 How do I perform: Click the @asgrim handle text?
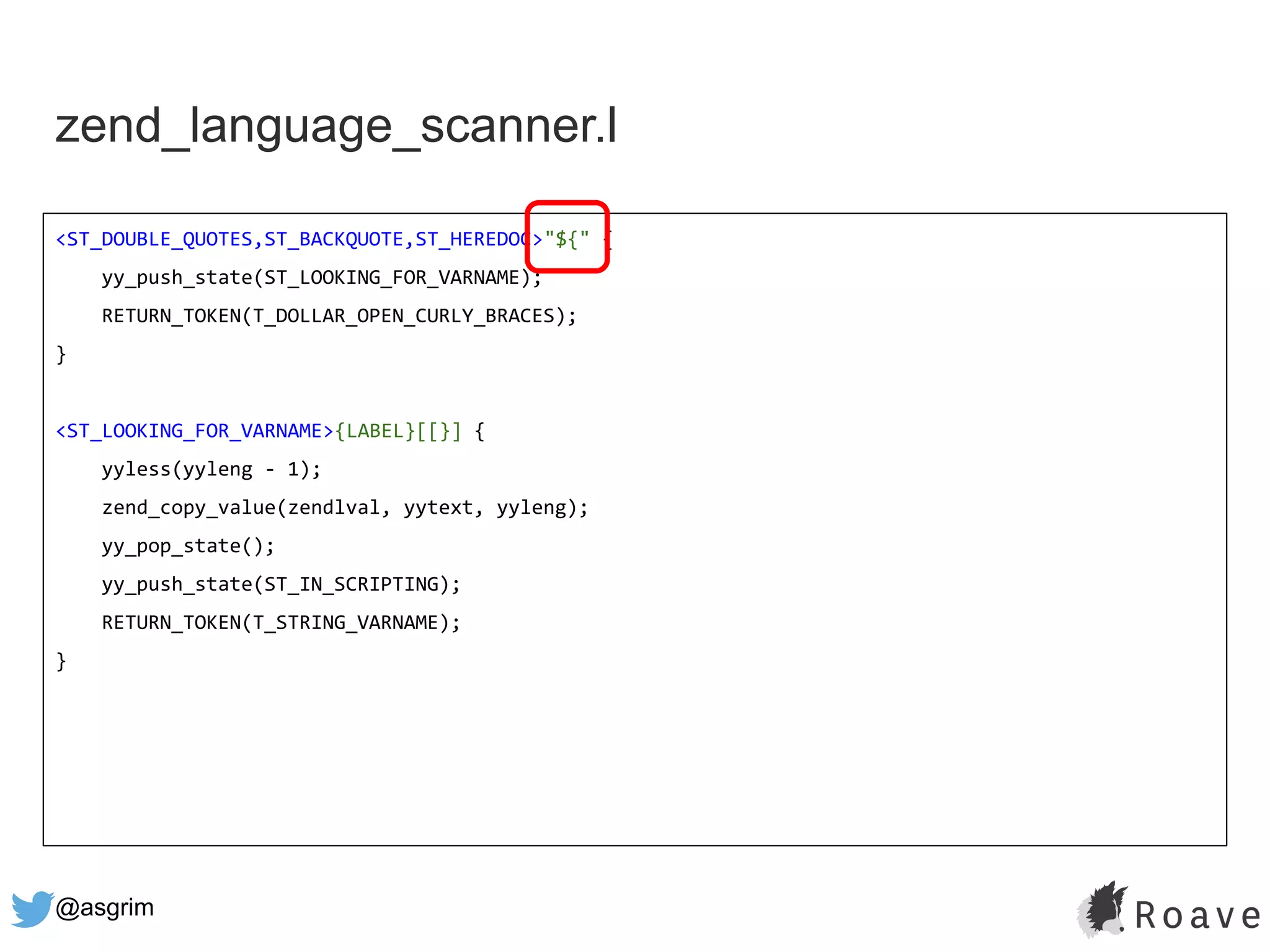coord(104,907)
